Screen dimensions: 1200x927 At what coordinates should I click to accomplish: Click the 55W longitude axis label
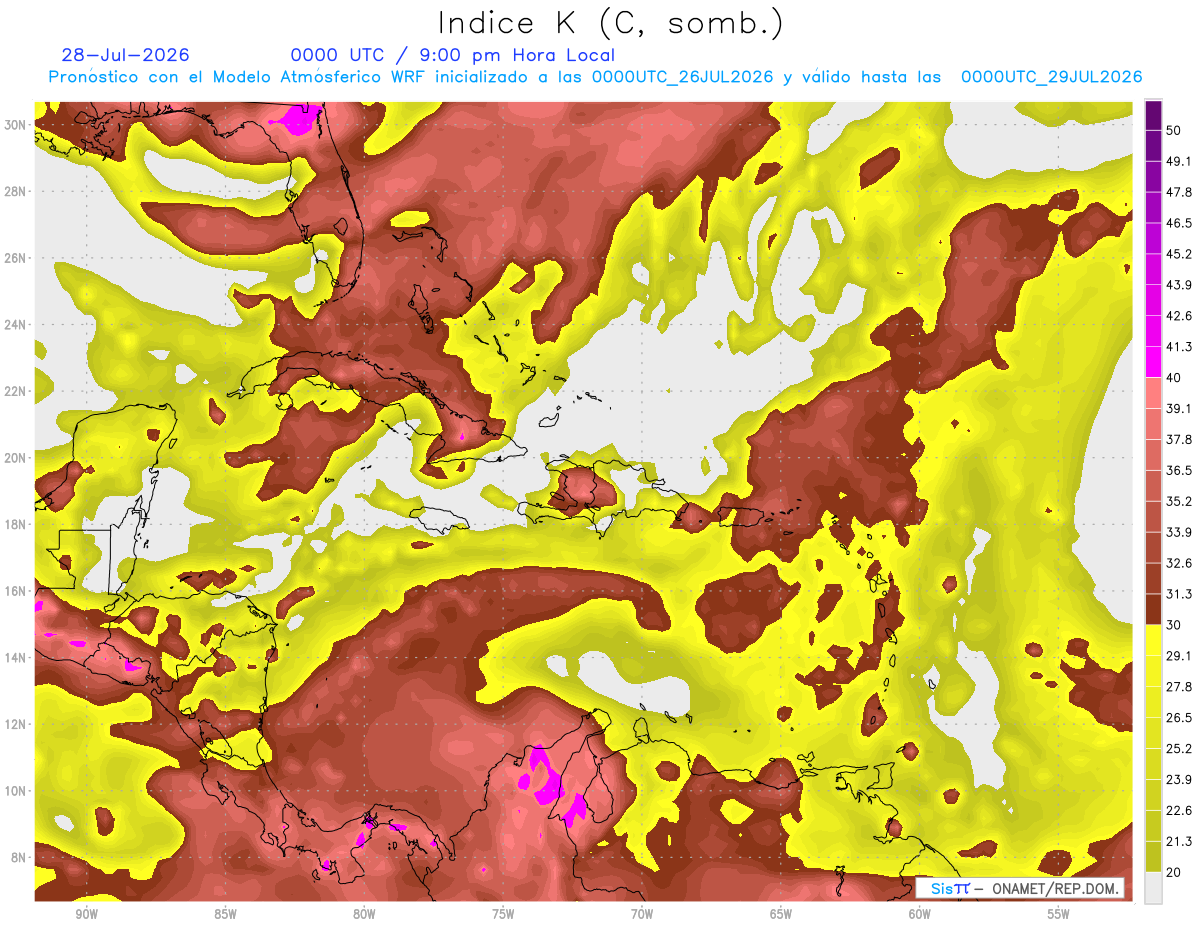tap(1059, 914)
